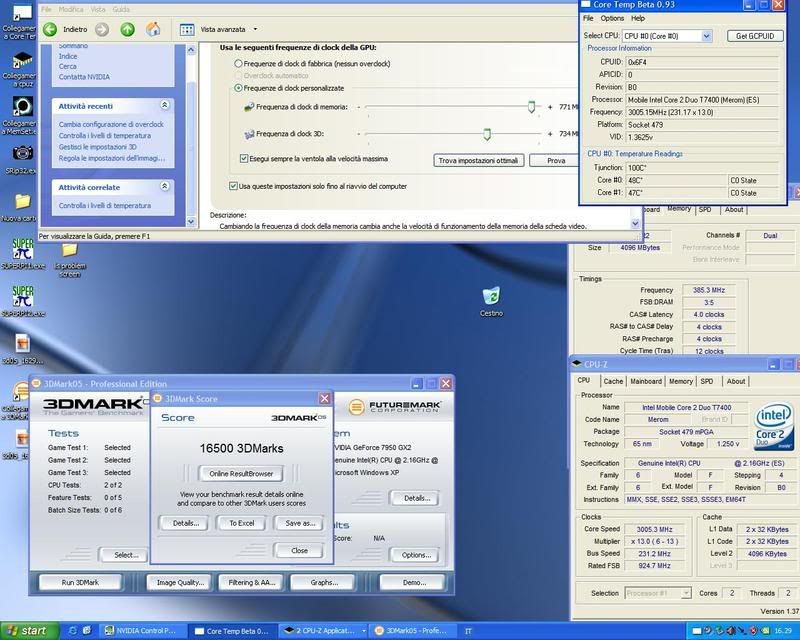800x640 pixels.
Task: Click the Run 3DMark button
Action: pyautogui.click(x=80, y=582)
